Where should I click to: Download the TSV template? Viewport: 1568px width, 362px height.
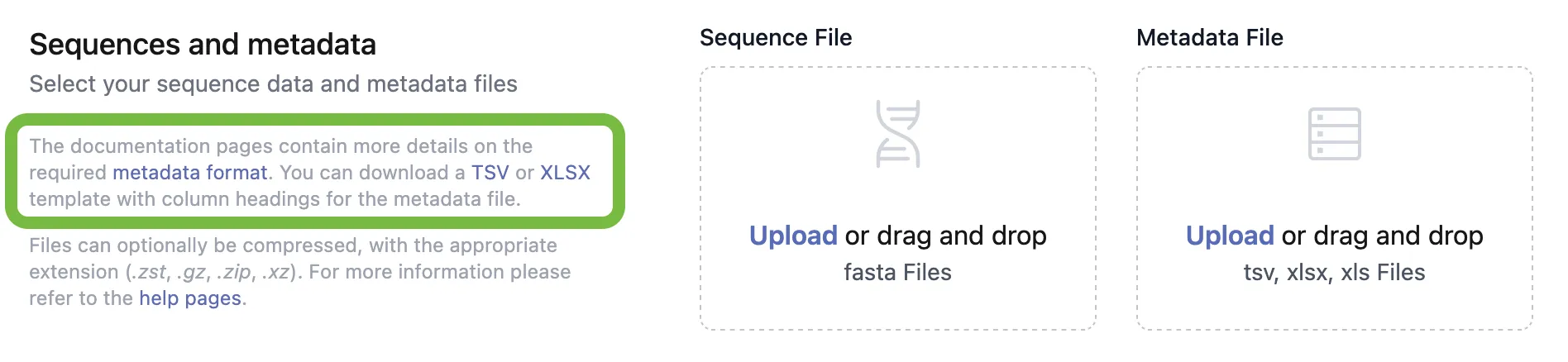point(490,173)
